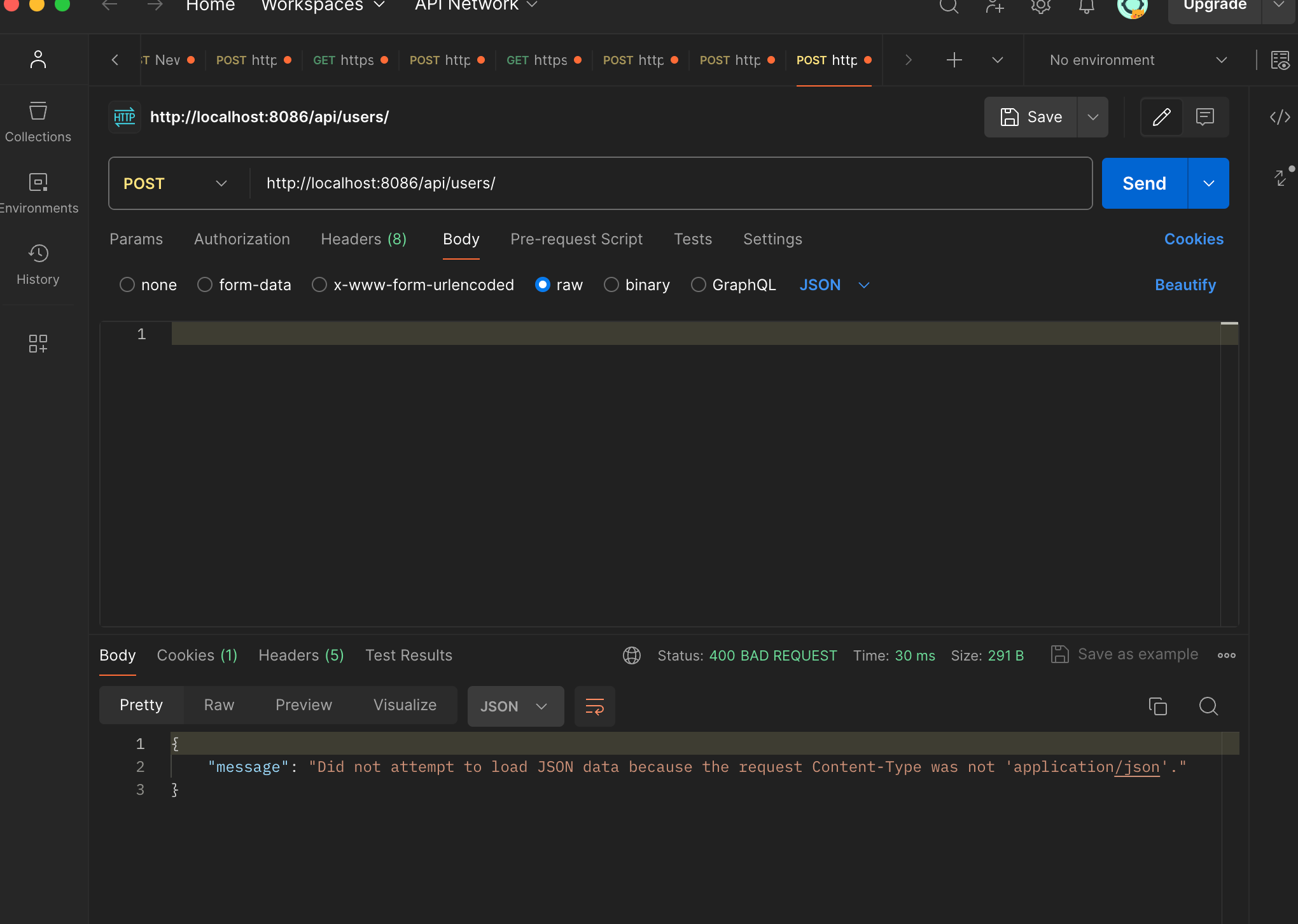This screenshot has height=924, width=1298.
Task: Open settings gear icon in top bar
Action: (x=1040, y=6)
